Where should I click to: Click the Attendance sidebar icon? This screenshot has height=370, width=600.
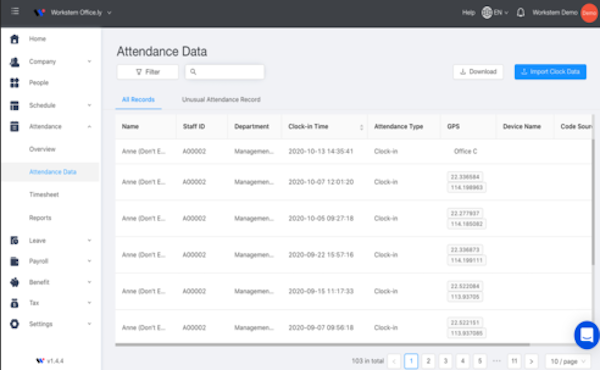15,127
